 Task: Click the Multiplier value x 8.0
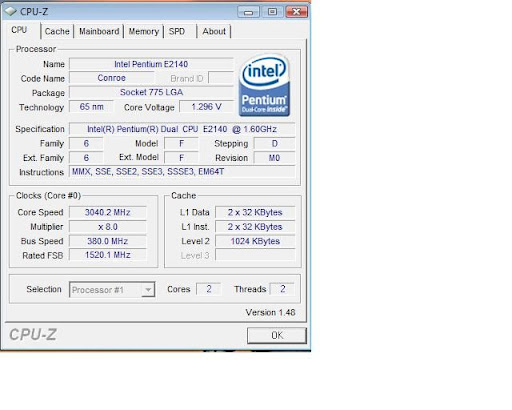pyautogui.click(x=107, y=227)
